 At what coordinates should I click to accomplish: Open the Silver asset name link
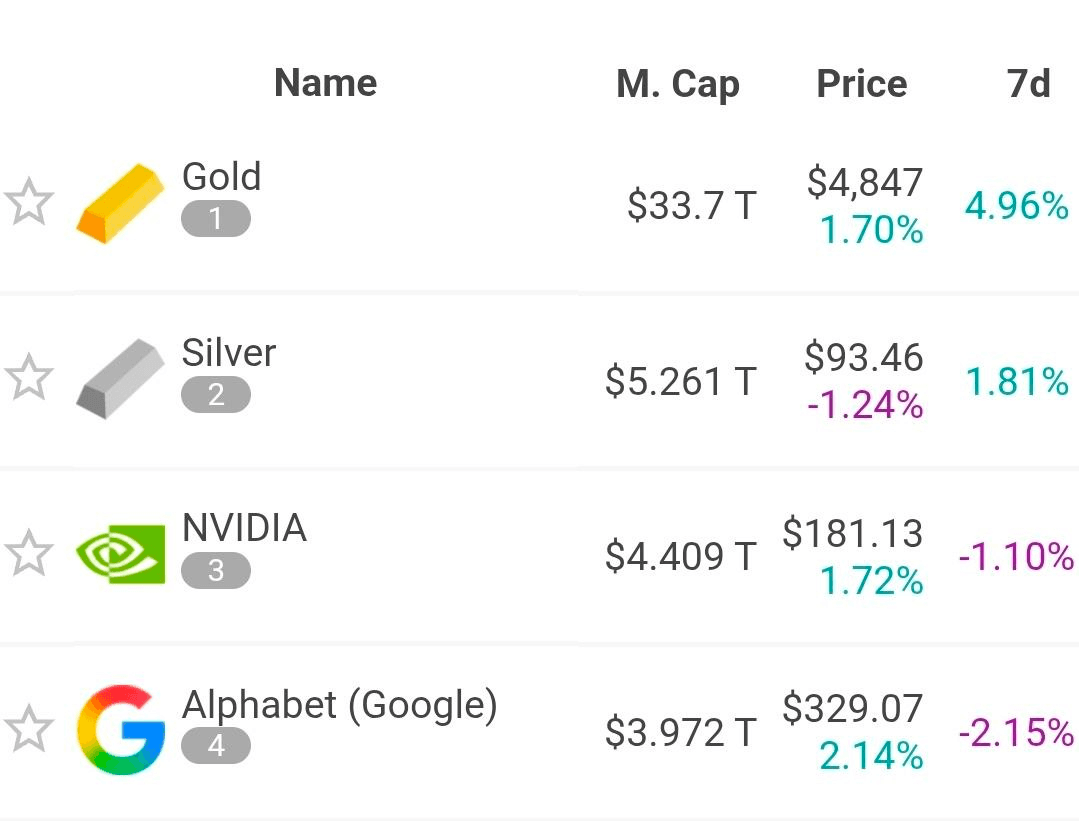[x=229, y=352]
